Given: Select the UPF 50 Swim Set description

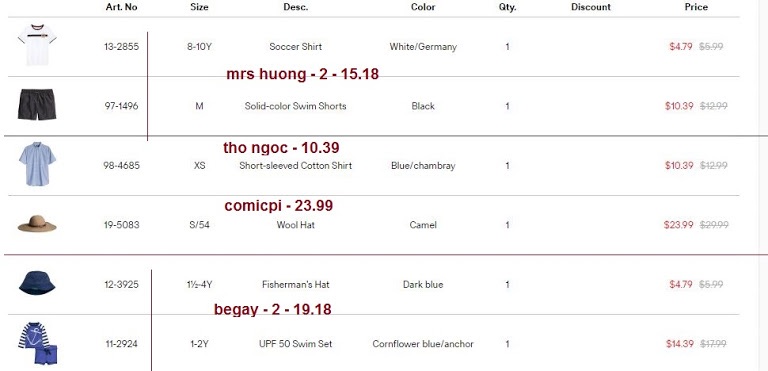Looking at the screenshot, I should click(x=295, y=344).
